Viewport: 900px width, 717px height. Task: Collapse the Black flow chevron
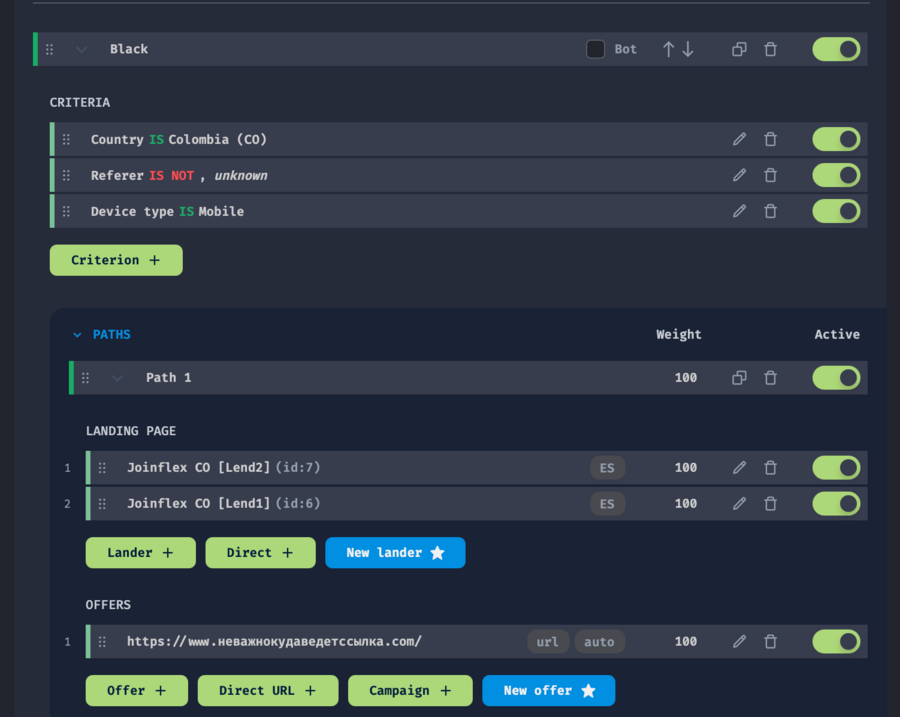(81, 49)
